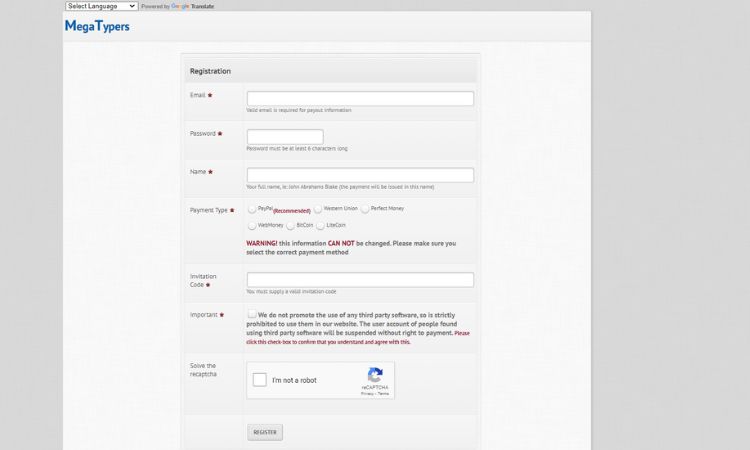Viewport: 750px width, 450px height.
Task: Click the 'Valid email is required' hint text
Action: (299, 110)
